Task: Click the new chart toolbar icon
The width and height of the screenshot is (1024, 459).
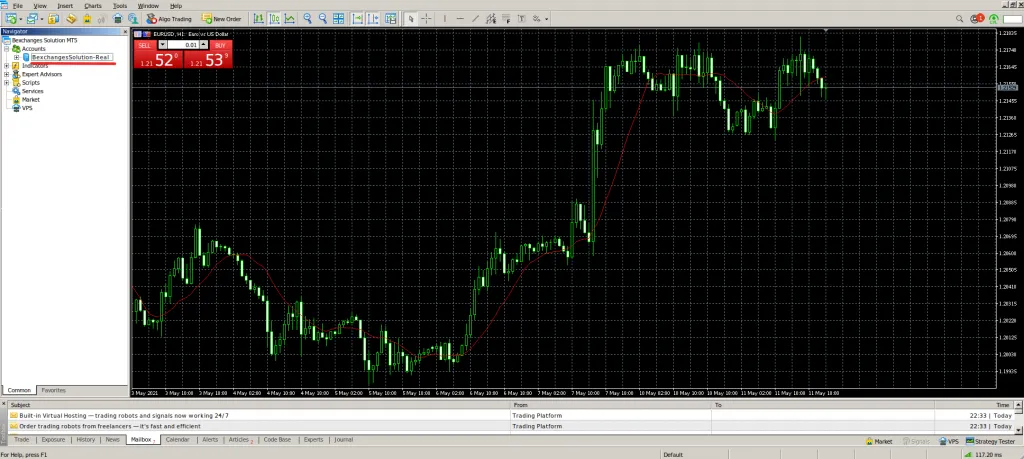Action: coord(11,18)
